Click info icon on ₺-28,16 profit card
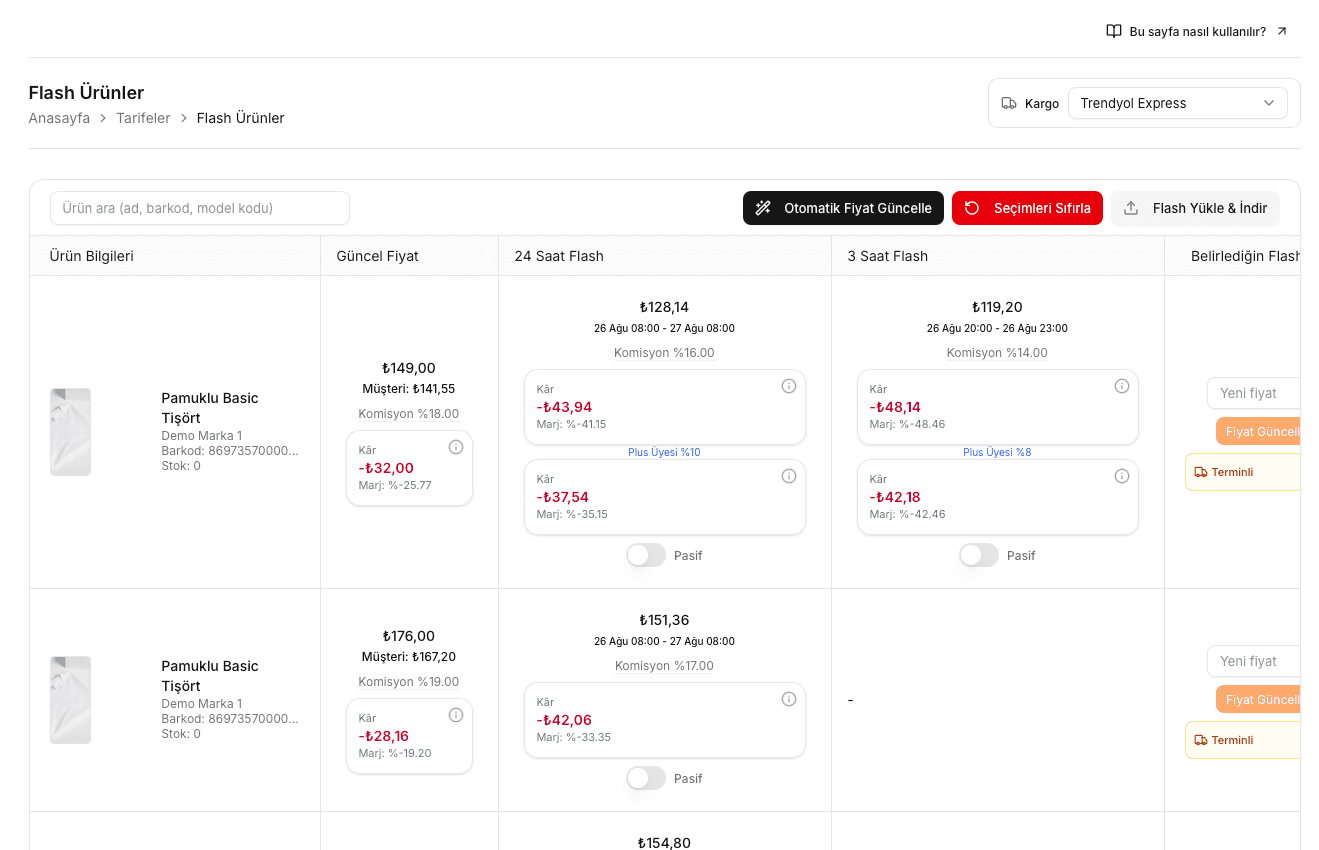Image resolution: width=1319 pixels, height=850 pixels. click(x=456, y=715)
